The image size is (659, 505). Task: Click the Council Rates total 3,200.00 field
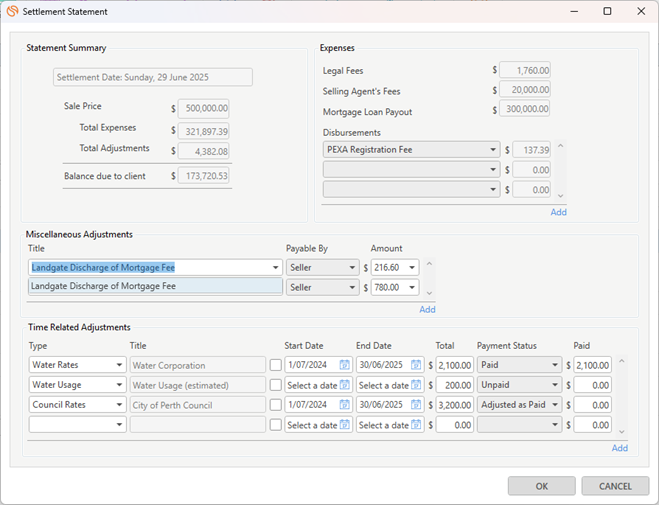[x=455, y=405]
